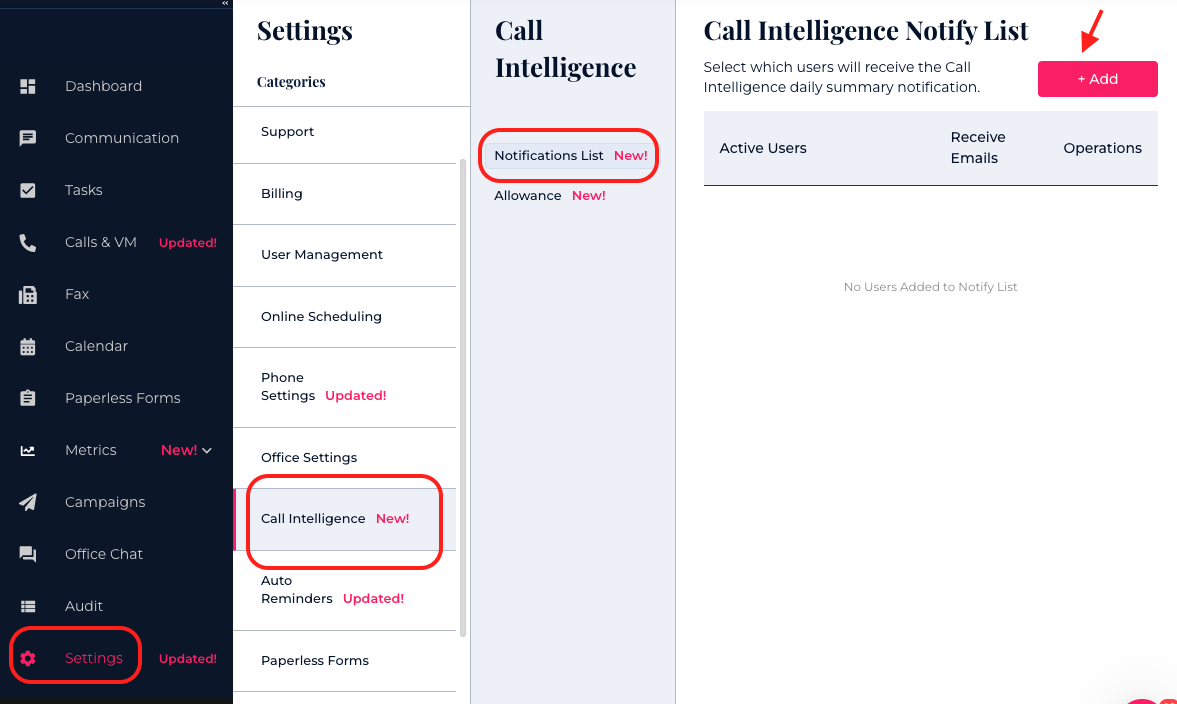Switch to the Allowance tab

527,196
